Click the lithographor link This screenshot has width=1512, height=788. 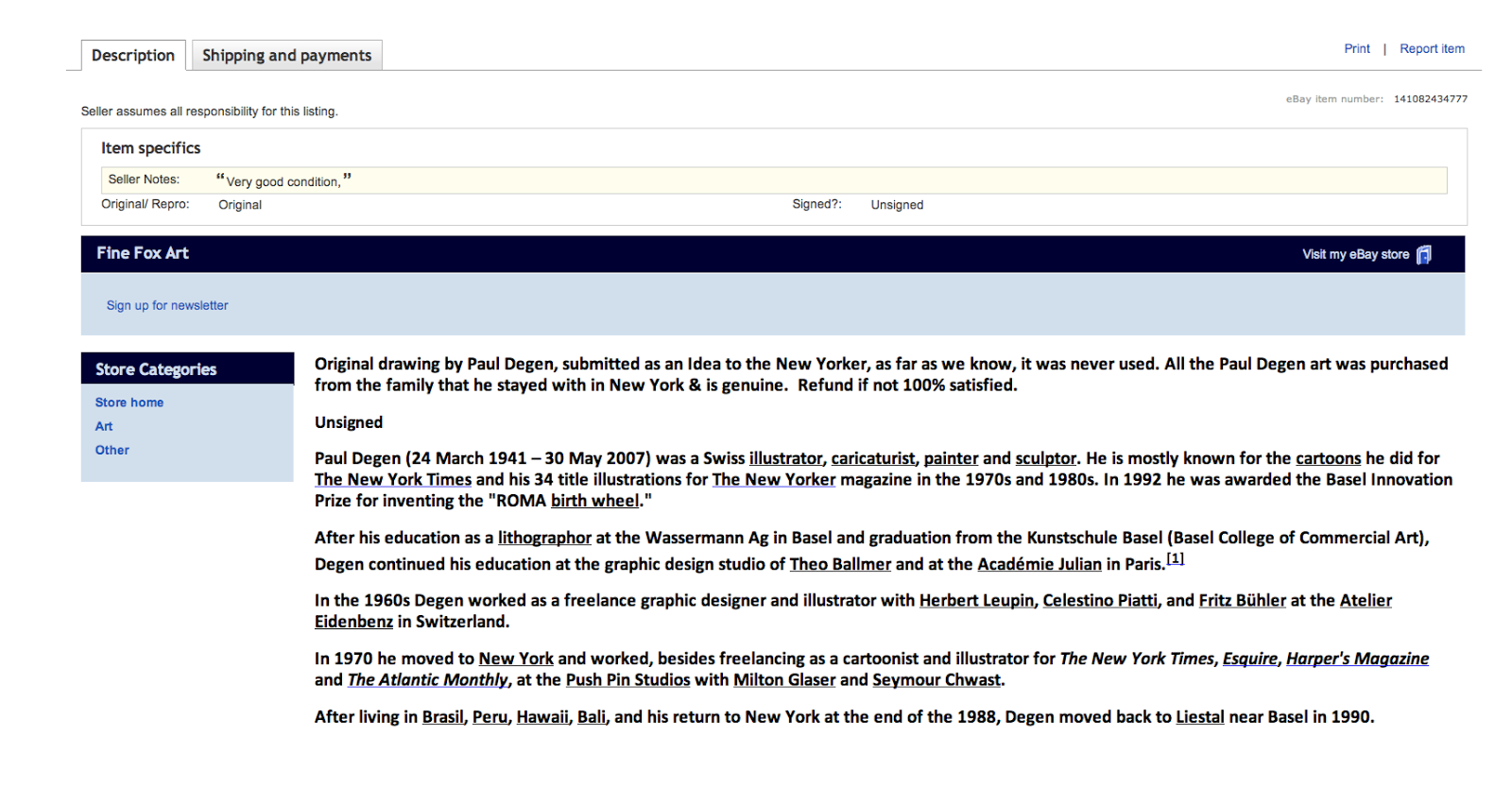544,538
